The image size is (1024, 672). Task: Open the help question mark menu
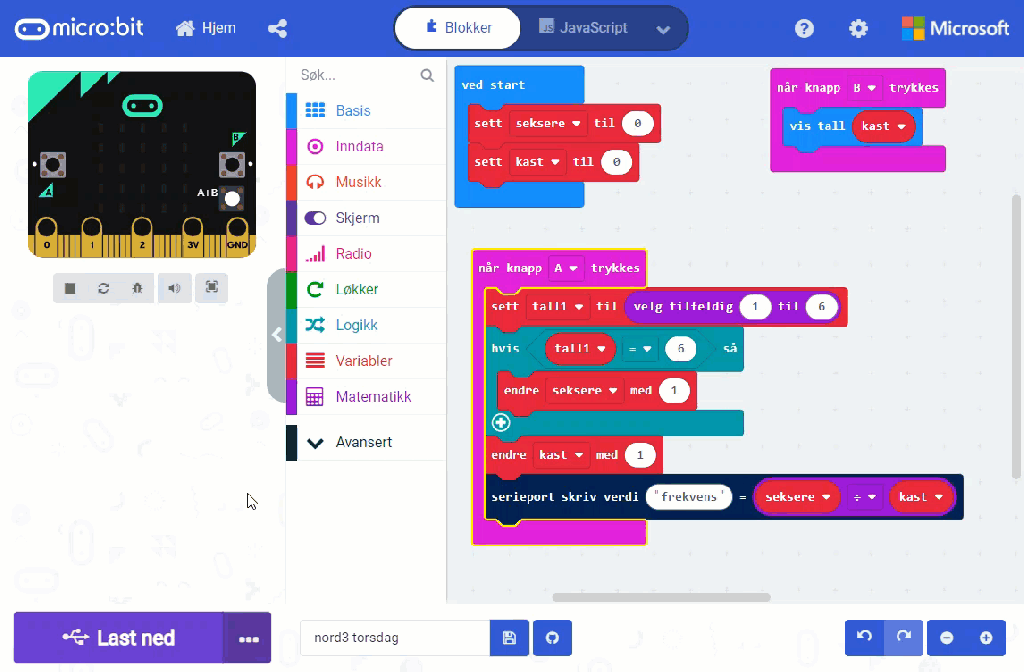804,28
